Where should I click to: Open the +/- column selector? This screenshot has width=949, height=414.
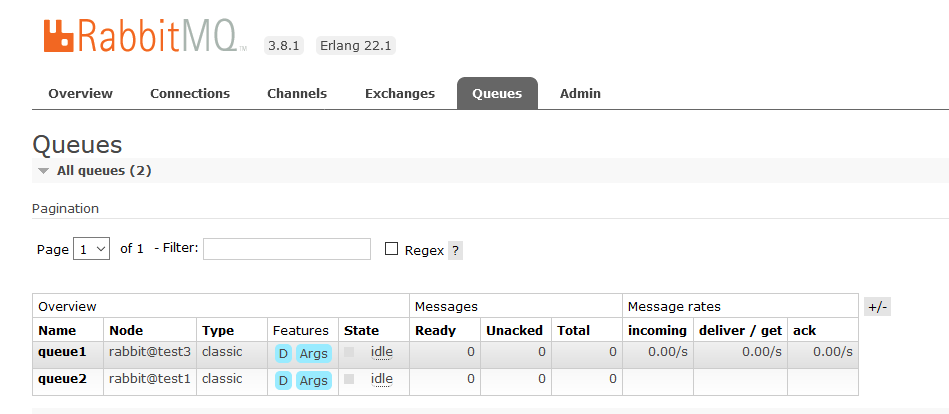pyautogui.click(x=878, y=307)
